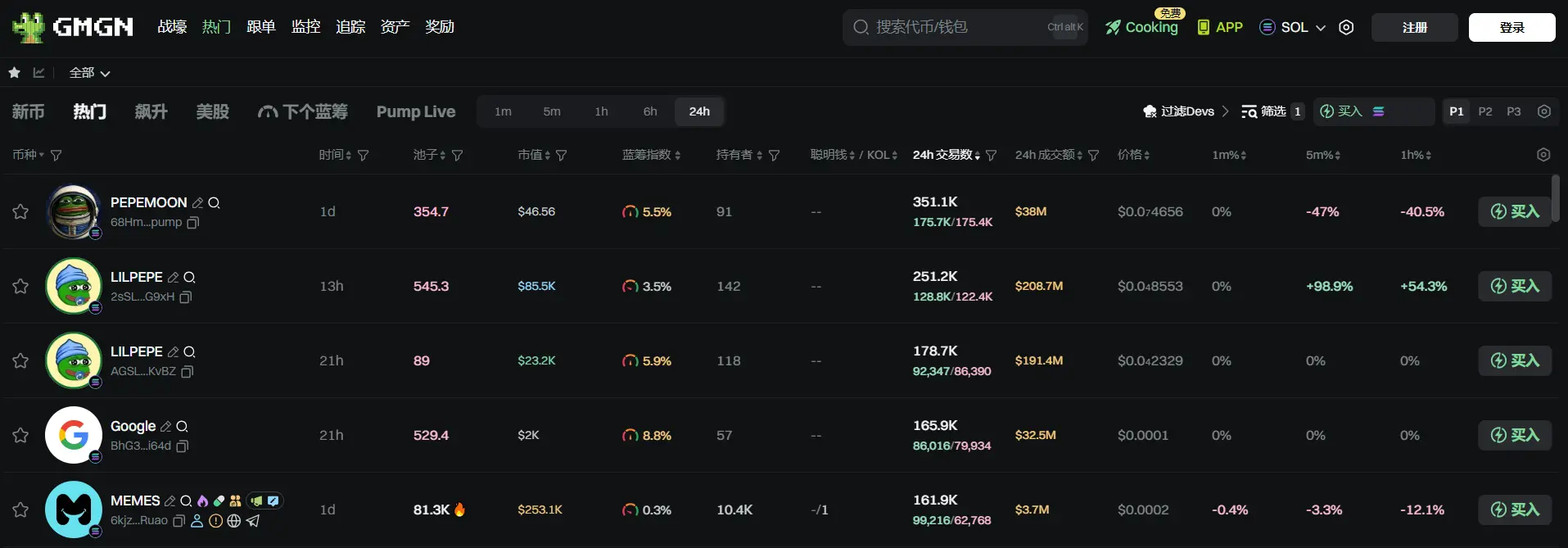
Task: Open the chart icon beside favorites star
Action: [38, 73]
